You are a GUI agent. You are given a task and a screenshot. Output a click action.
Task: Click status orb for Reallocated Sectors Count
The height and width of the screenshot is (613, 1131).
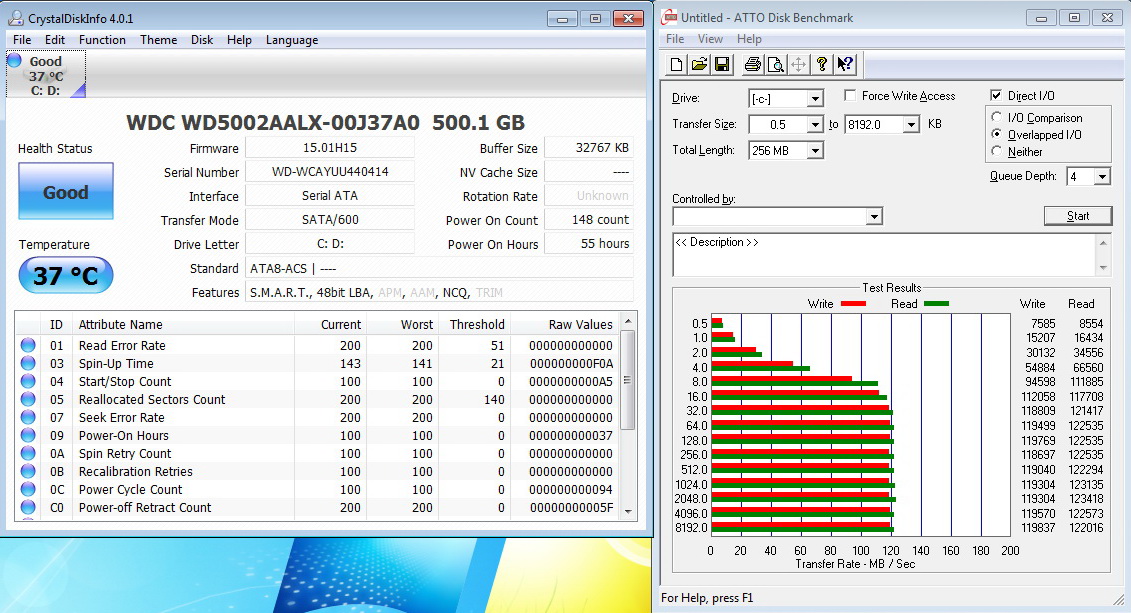28,400
